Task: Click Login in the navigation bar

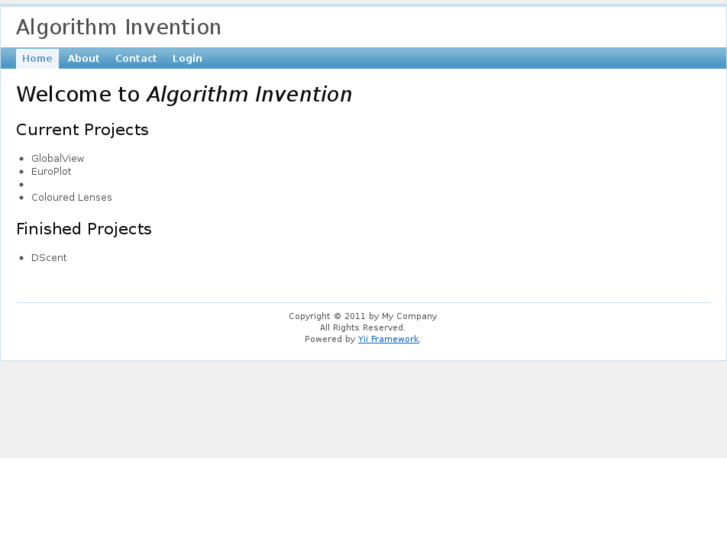Action: [187, 59]
